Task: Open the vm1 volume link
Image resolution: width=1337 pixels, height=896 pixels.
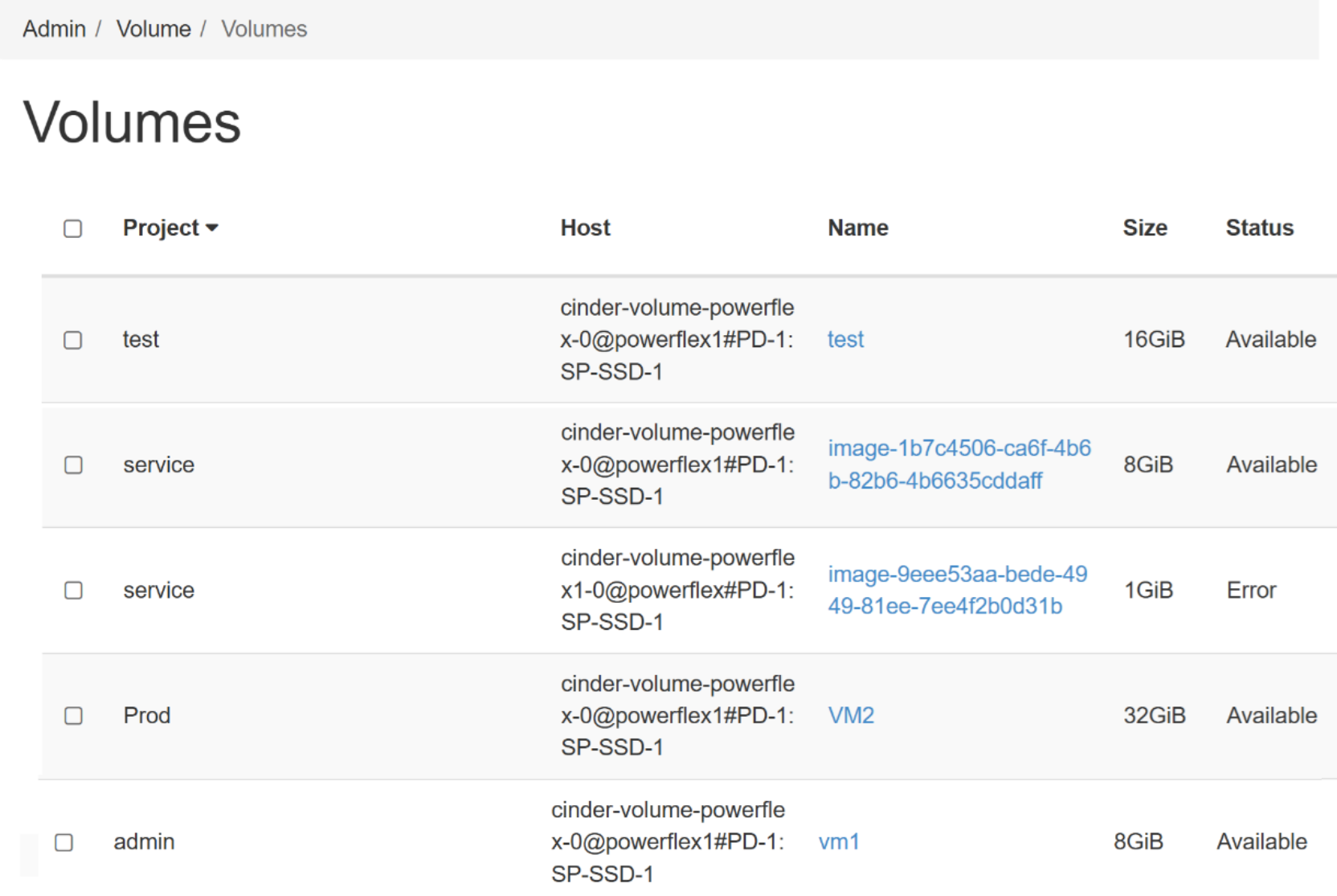Action: (x=839, y=841)
